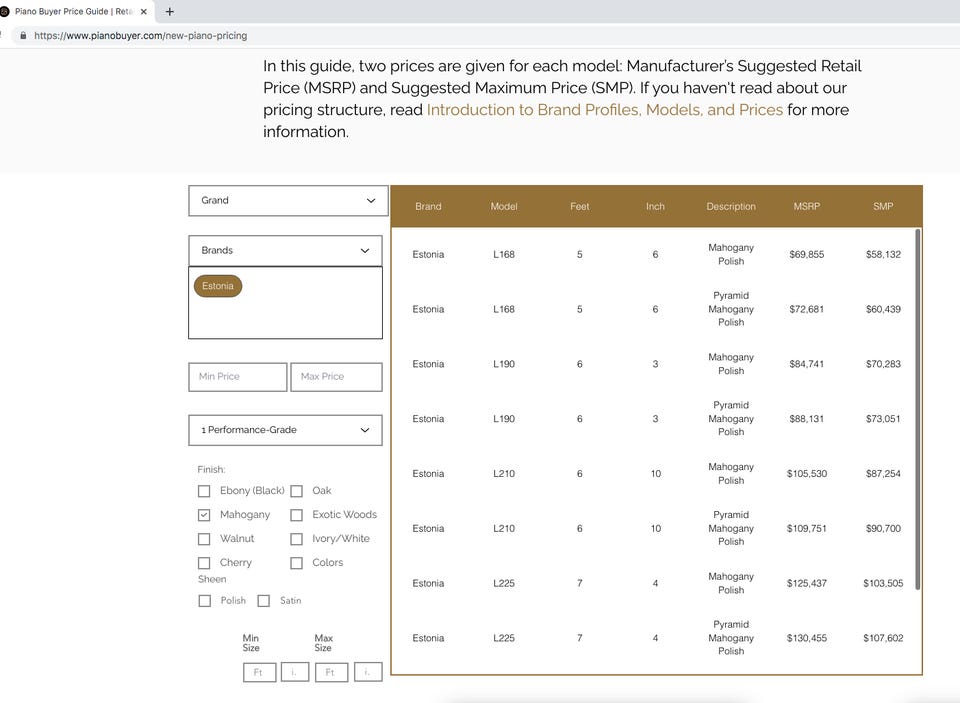
Task: Select the $84,741 MSRP cell
Action: (807, 364)
